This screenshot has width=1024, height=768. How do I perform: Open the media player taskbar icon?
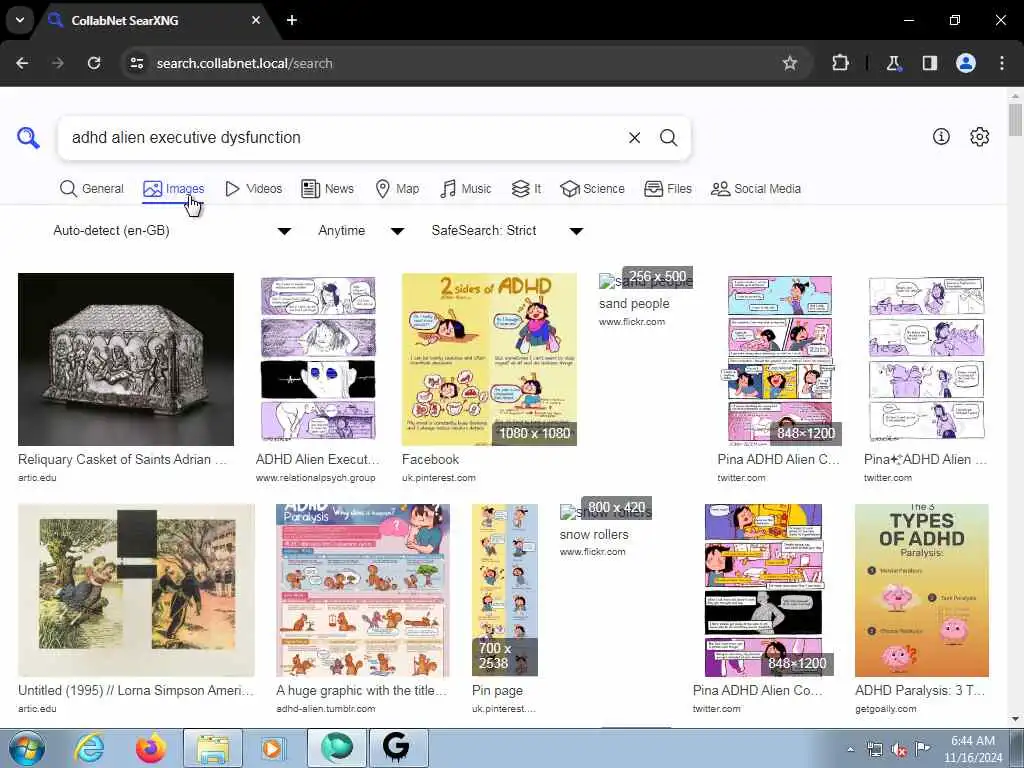[x=272, y=748]
